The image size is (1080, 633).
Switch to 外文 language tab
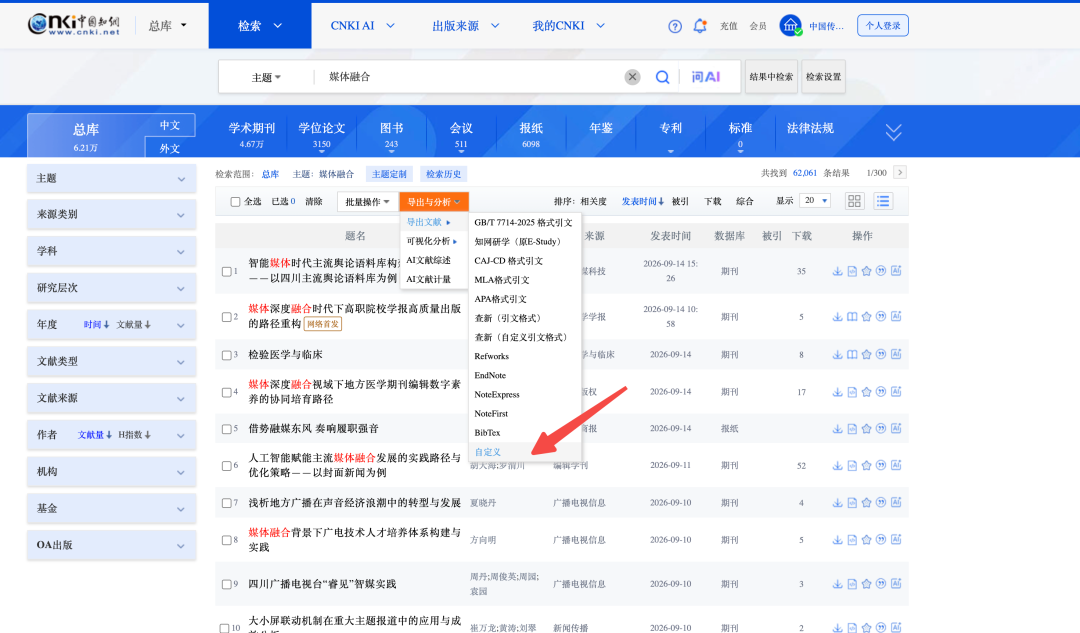(170, 148)
